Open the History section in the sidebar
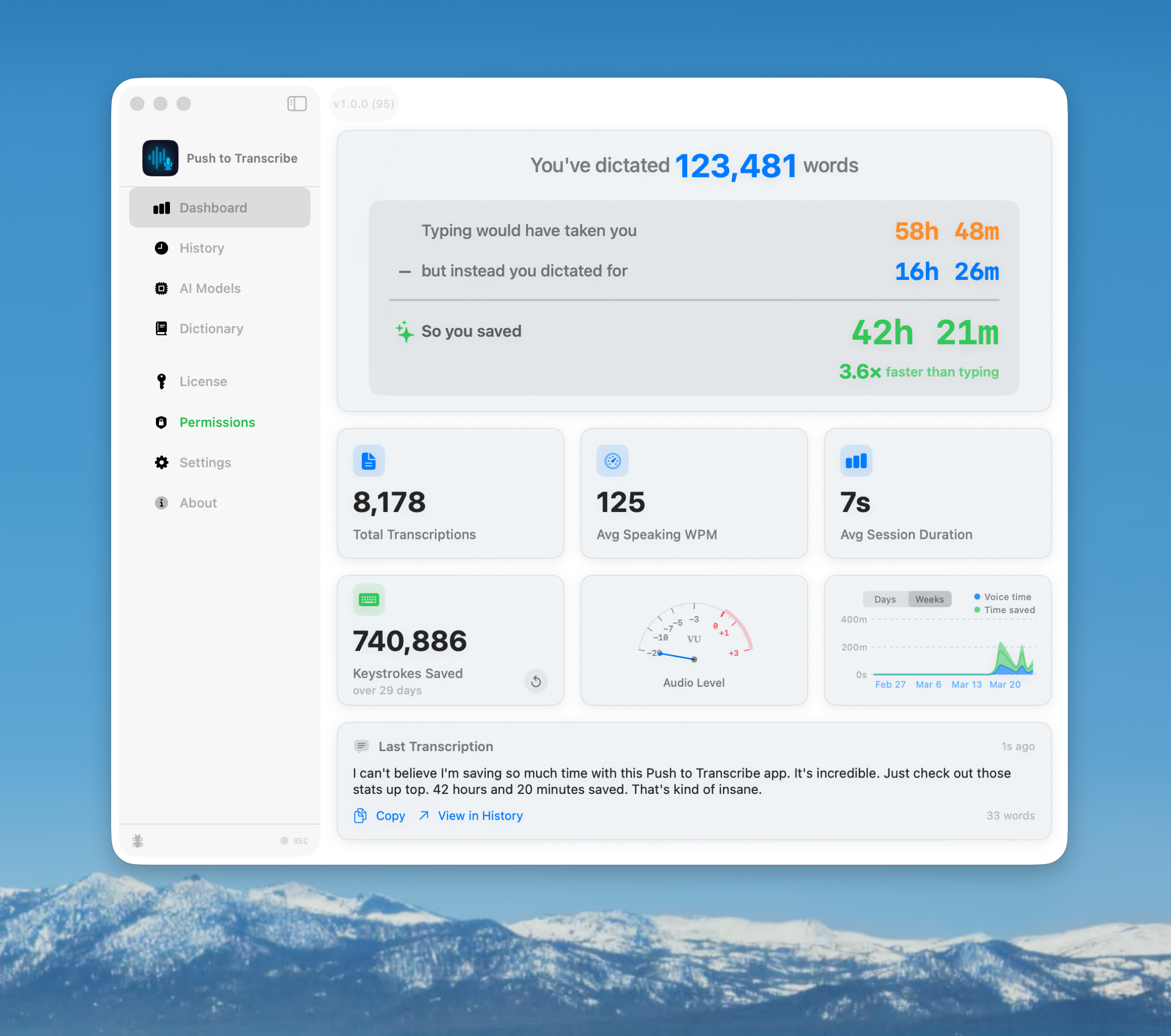 coord(202,248)
